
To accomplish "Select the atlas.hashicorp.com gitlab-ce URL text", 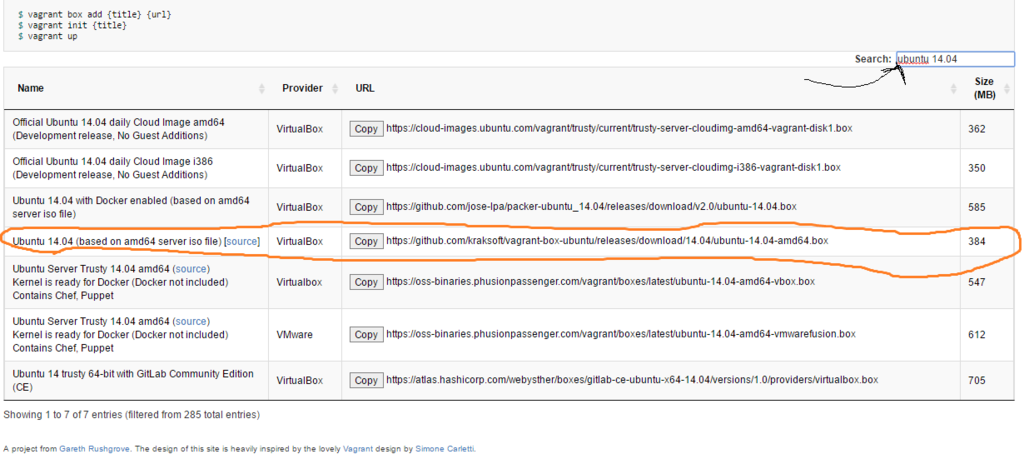I will [x=633, y=380].
